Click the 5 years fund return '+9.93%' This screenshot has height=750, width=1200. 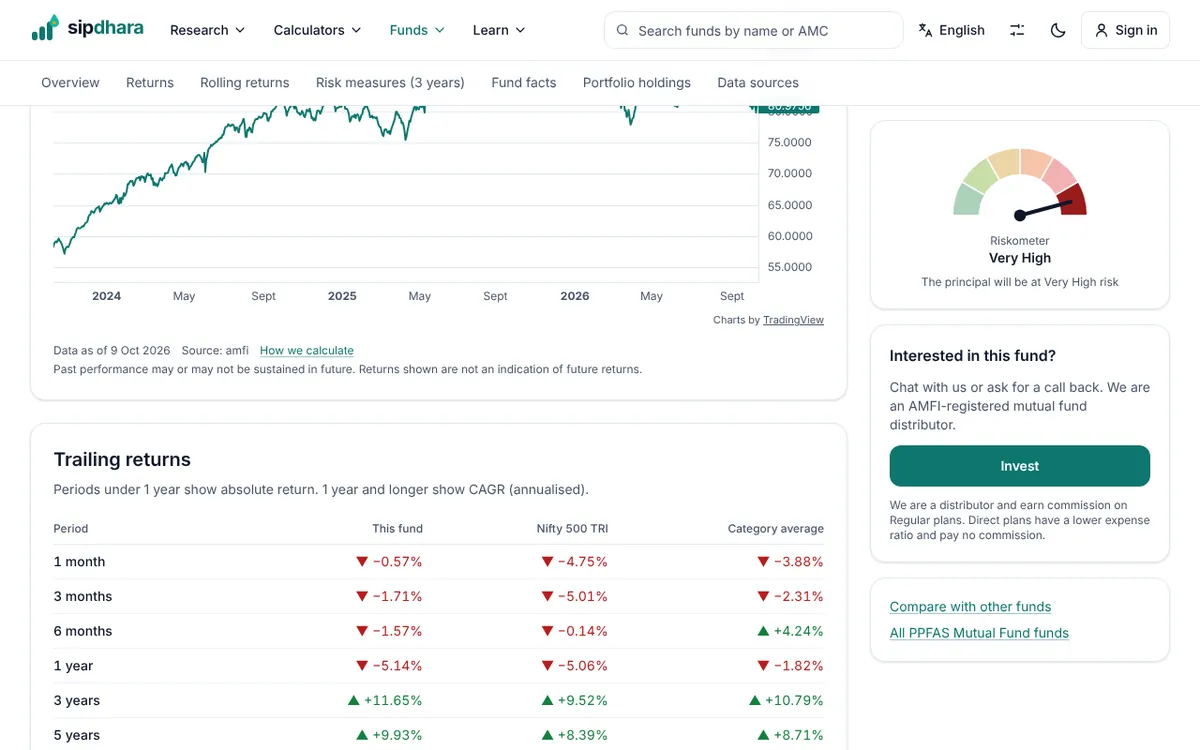(390, 735)
